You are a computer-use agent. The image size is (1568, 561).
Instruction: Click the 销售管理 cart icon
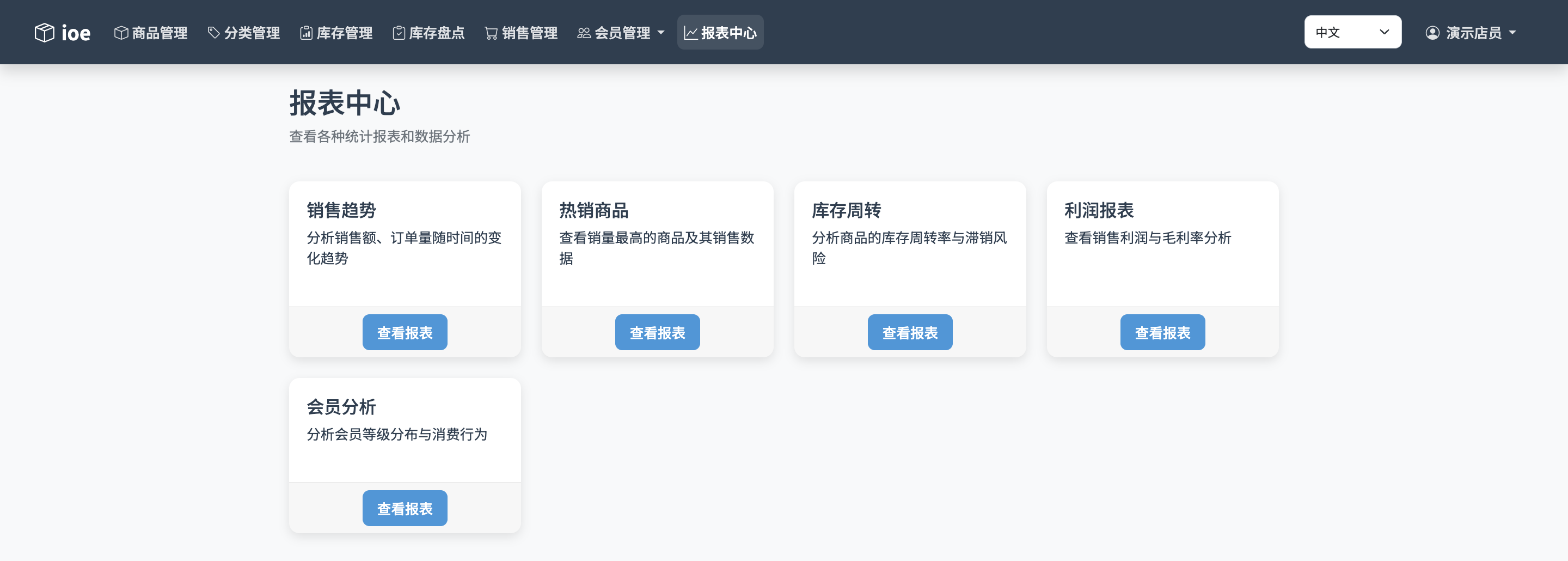[x=491, y=33]
